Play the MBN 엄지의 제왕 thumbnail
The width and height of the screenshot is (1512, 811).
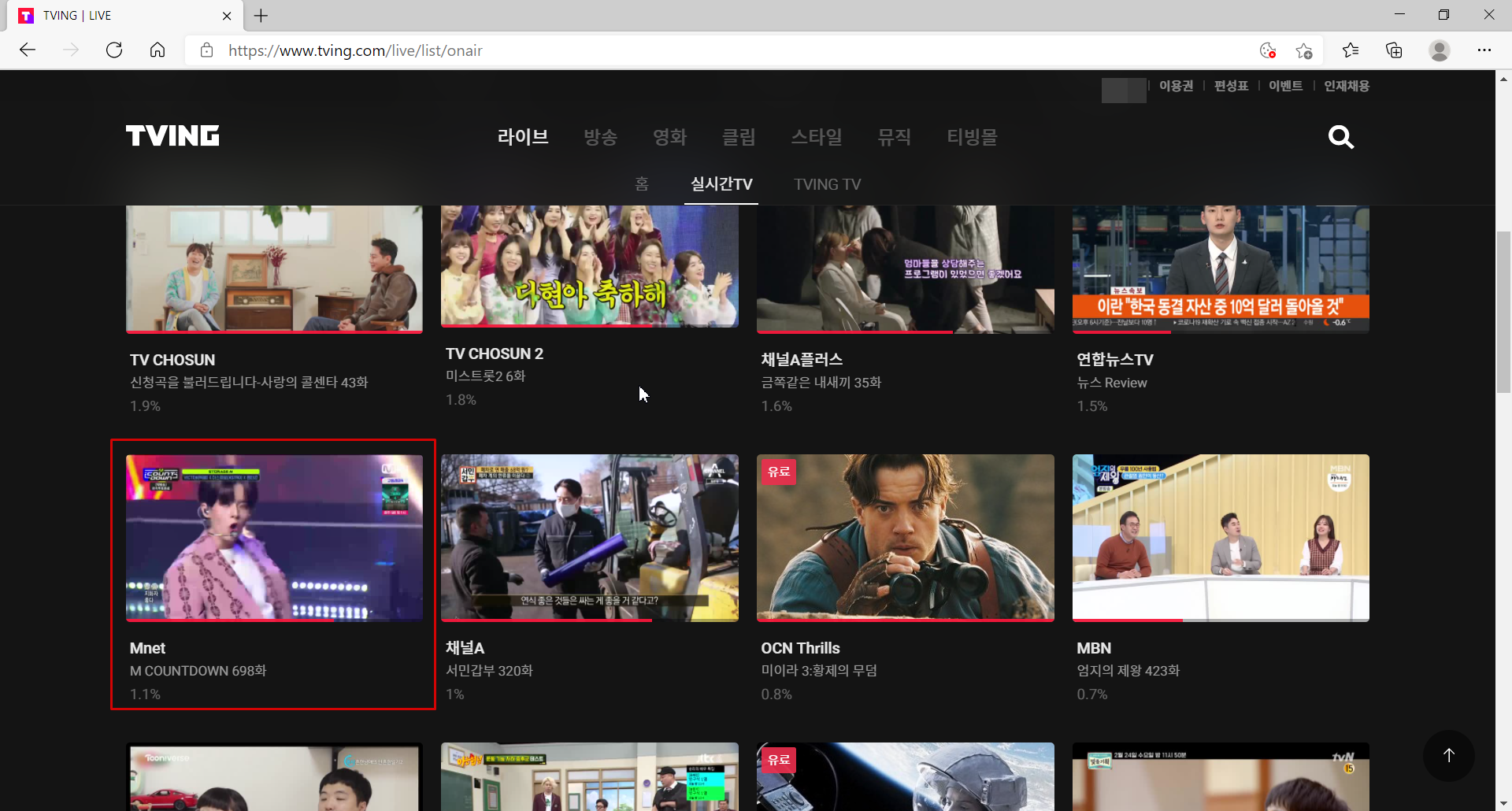pos(1221,538)
